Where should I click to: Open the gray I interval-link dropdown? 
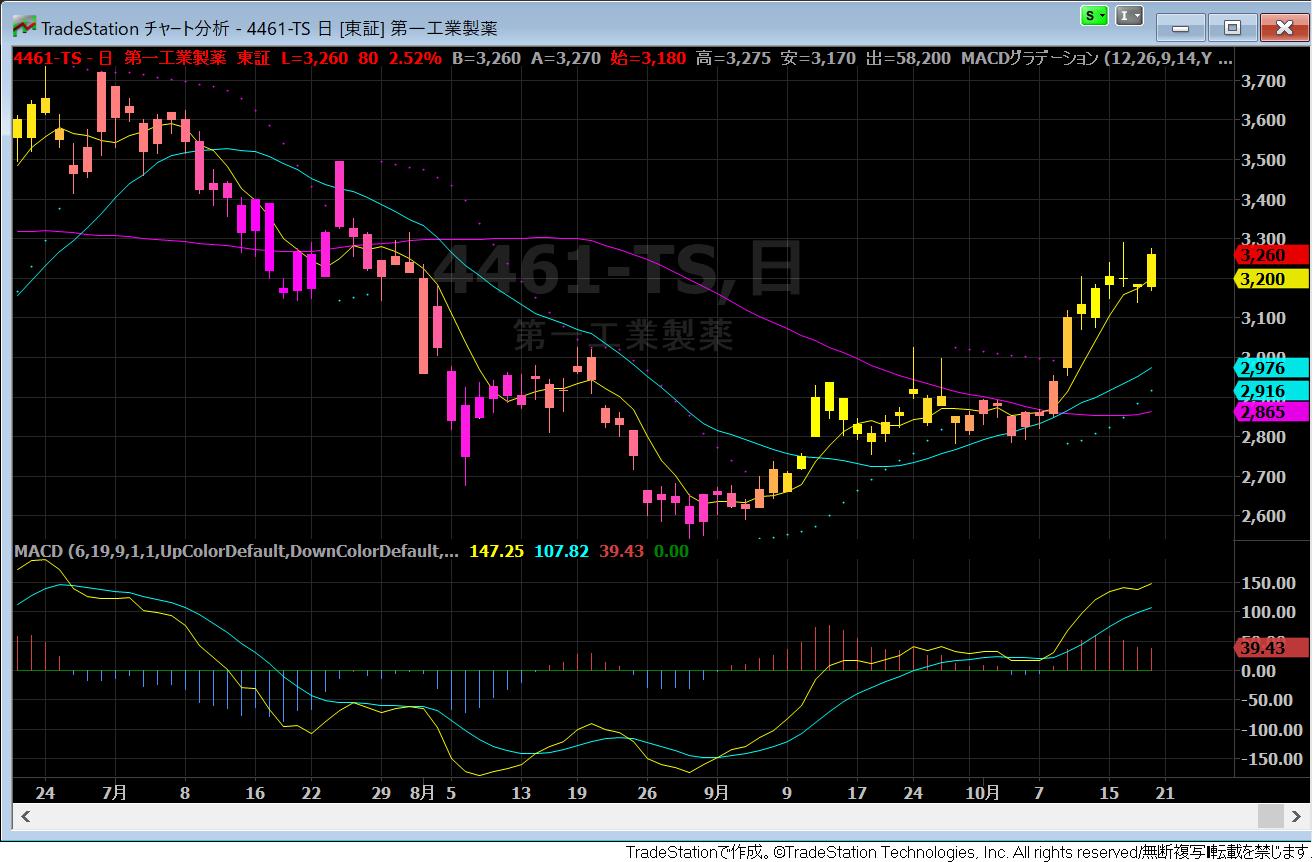(x=1129, y=16)
